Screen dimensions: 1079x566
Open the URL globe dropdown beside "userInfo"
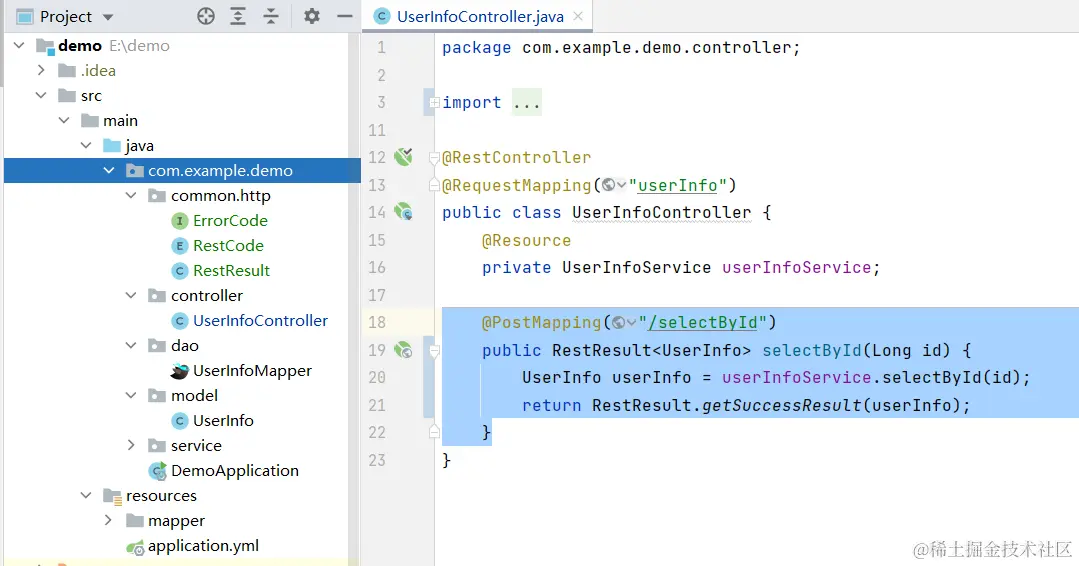coord(614,185)
